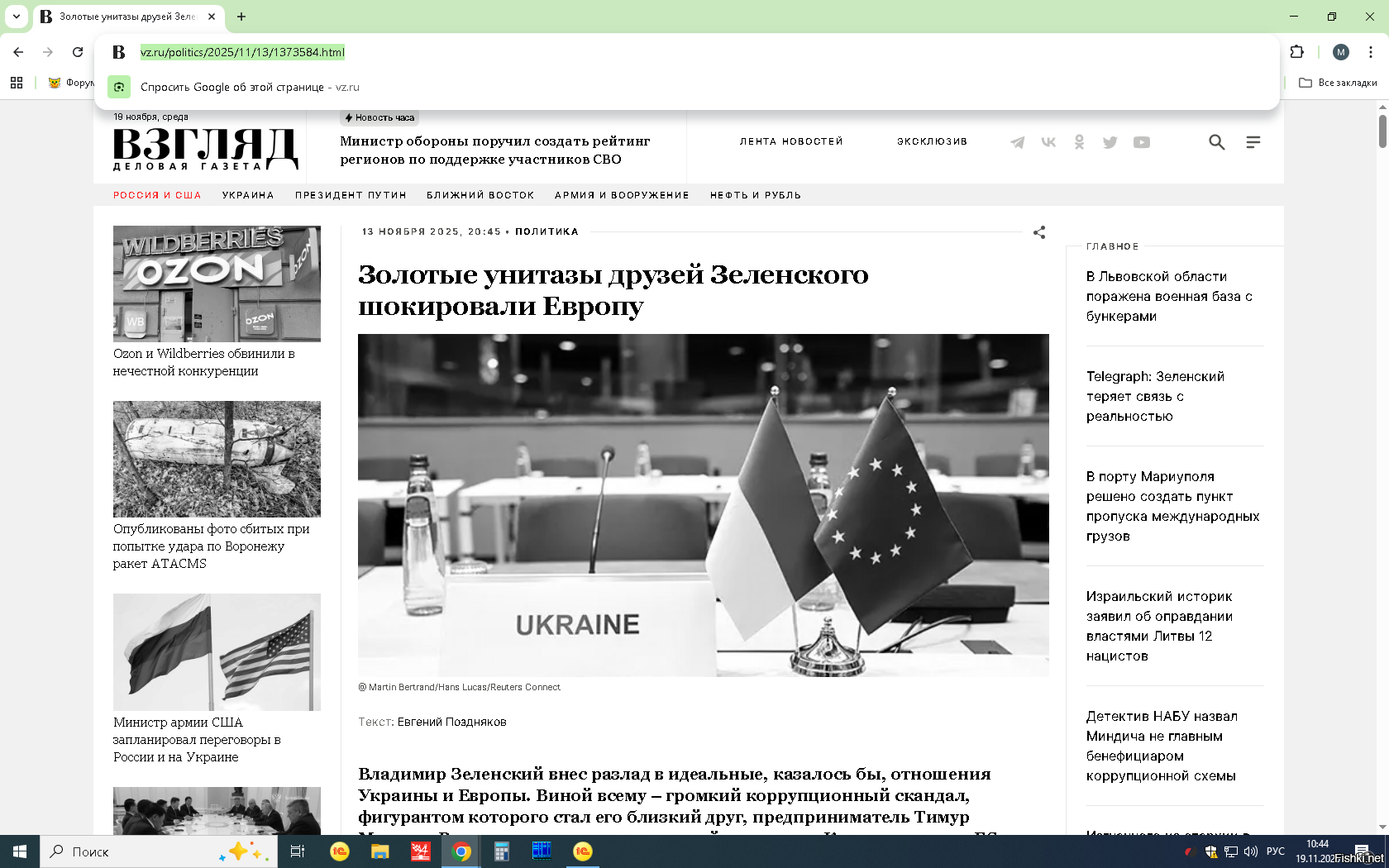Open Chrome extensions puzzle icon

(1296, 52)
